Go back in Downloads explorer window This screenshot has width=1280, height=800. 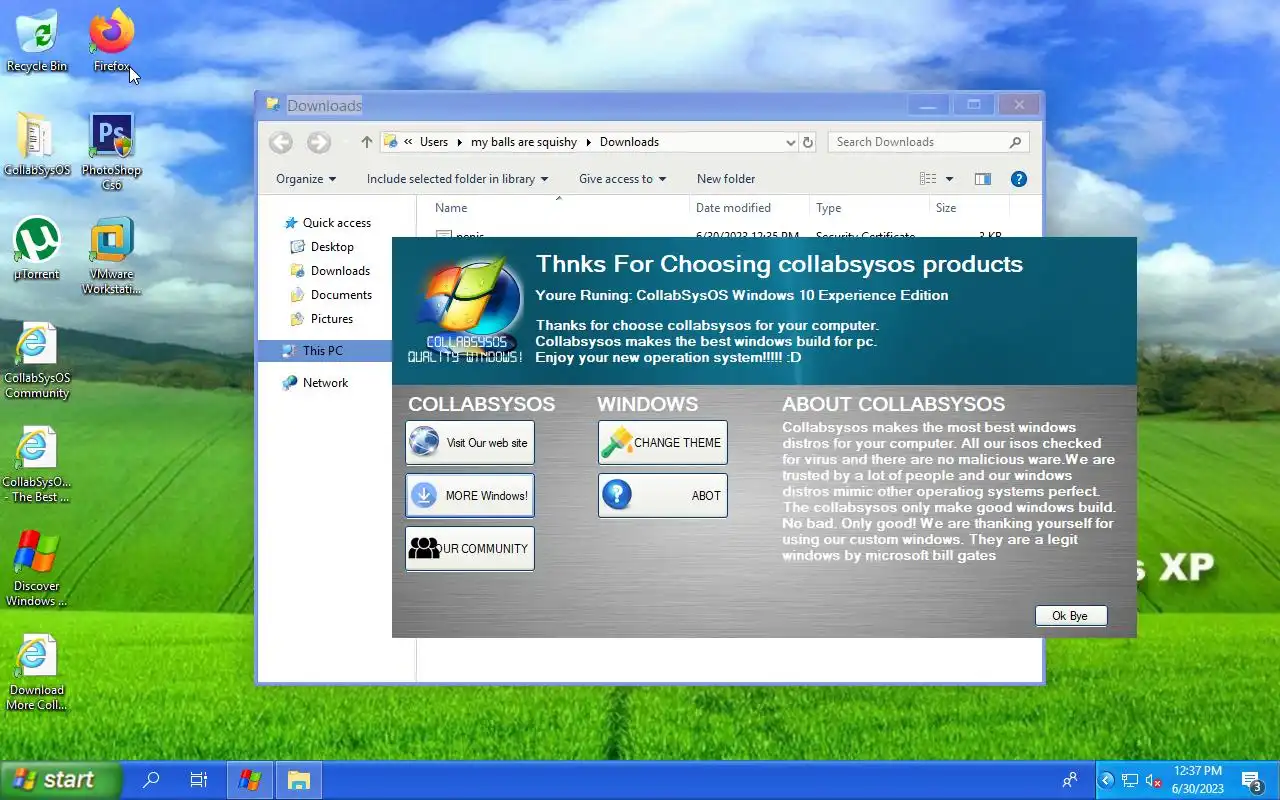[x=281, y=142]
